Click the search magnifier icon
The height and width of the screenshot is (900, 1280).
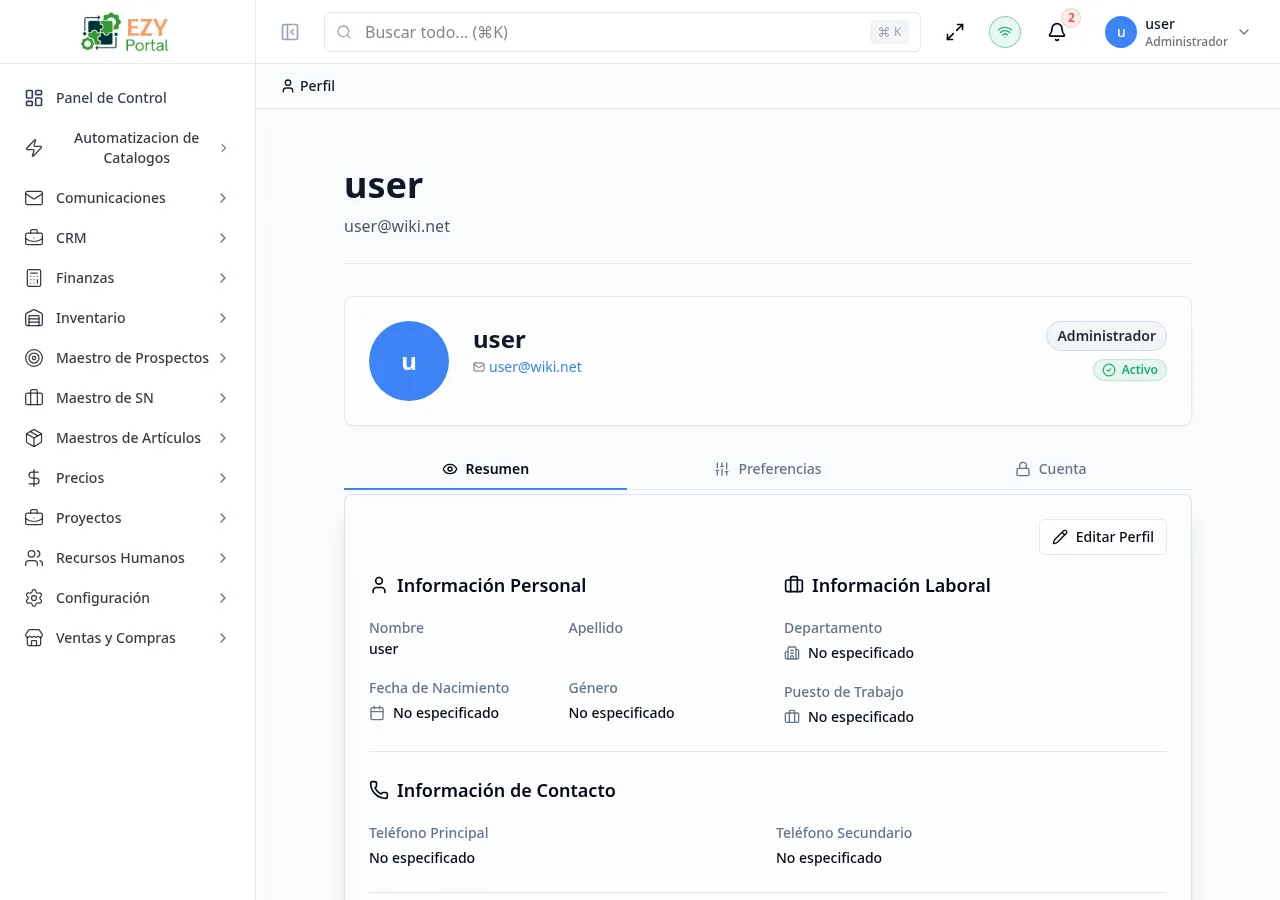coord(344,32)
